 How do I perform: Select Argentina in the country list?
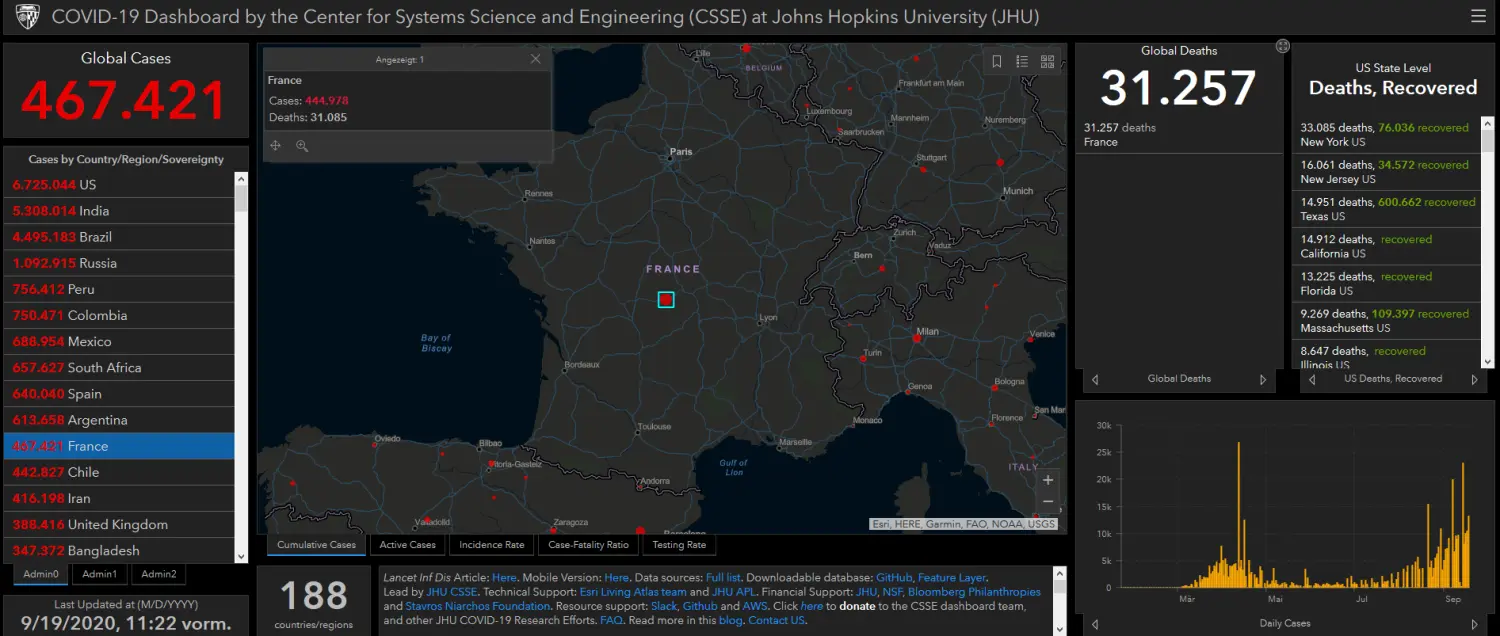[x=119, y=420]
